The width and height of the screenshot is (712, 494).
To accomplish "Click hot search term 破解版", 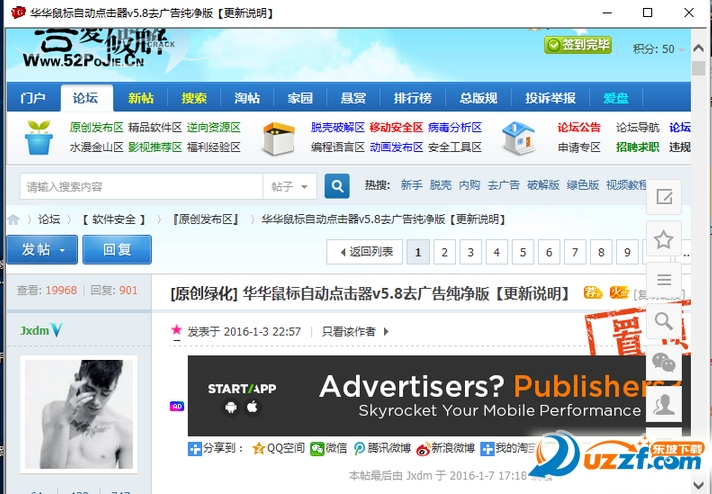I will 543,185.
